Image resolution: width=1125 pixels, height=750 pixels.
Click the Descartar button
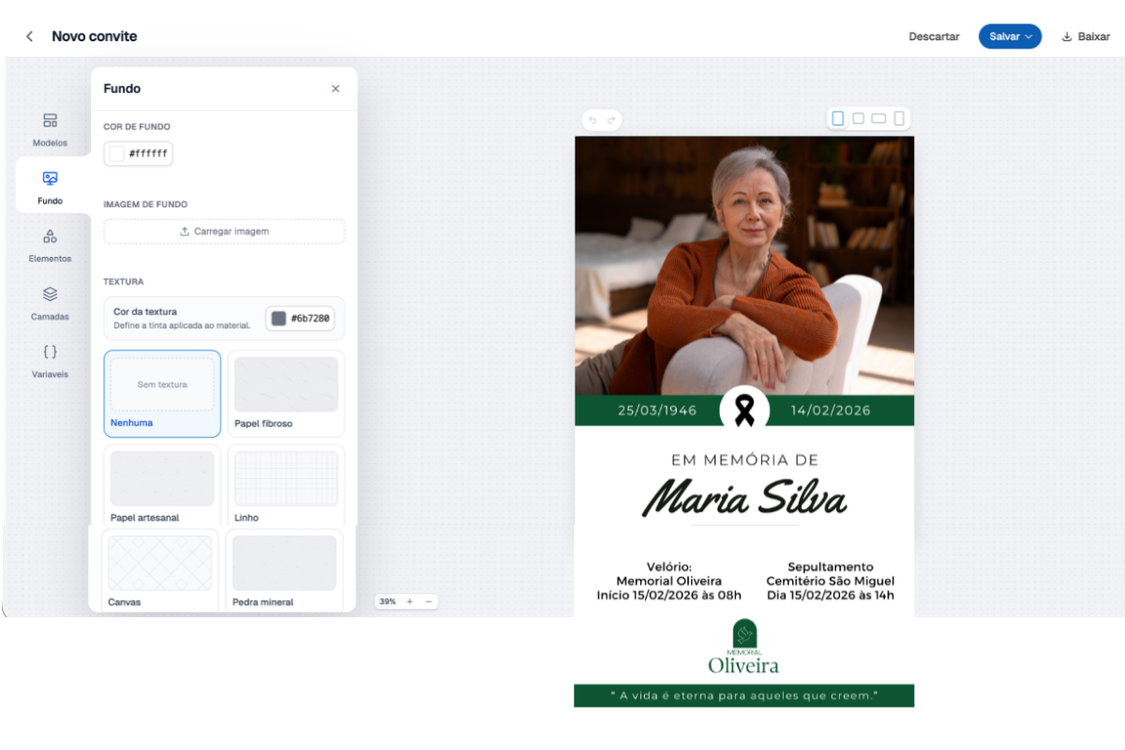(x=933, y=37)
